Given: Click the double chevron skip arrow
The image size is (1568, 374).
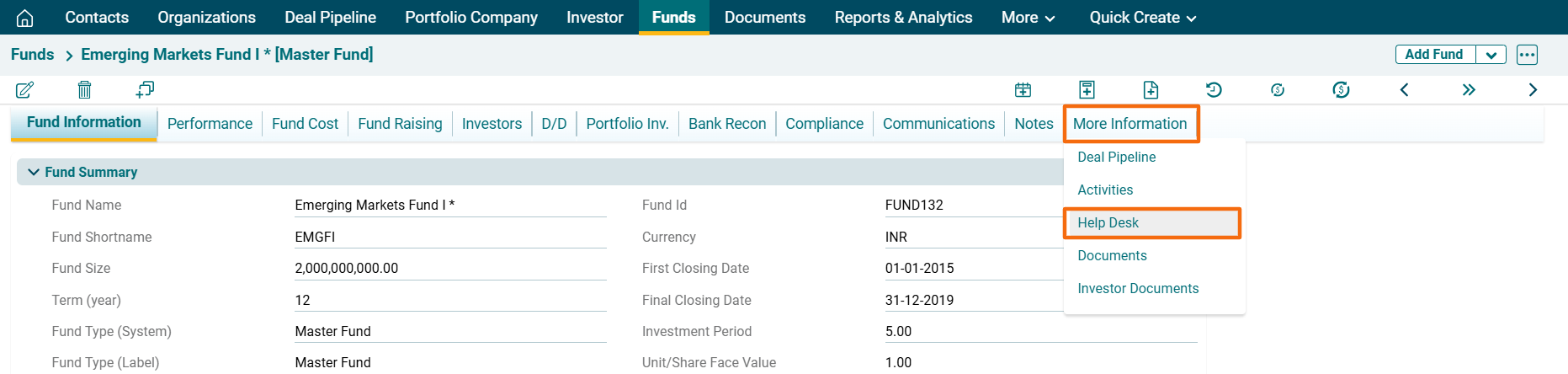Looking at the screenshot, I should pyautogui.click(x=1469, y=90).
